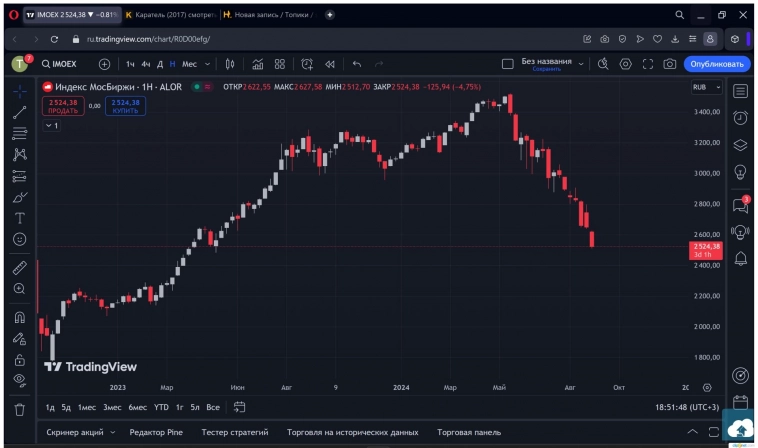758x448 pixels.
Task: Open the quick search icon
Action: pos(603,64)
